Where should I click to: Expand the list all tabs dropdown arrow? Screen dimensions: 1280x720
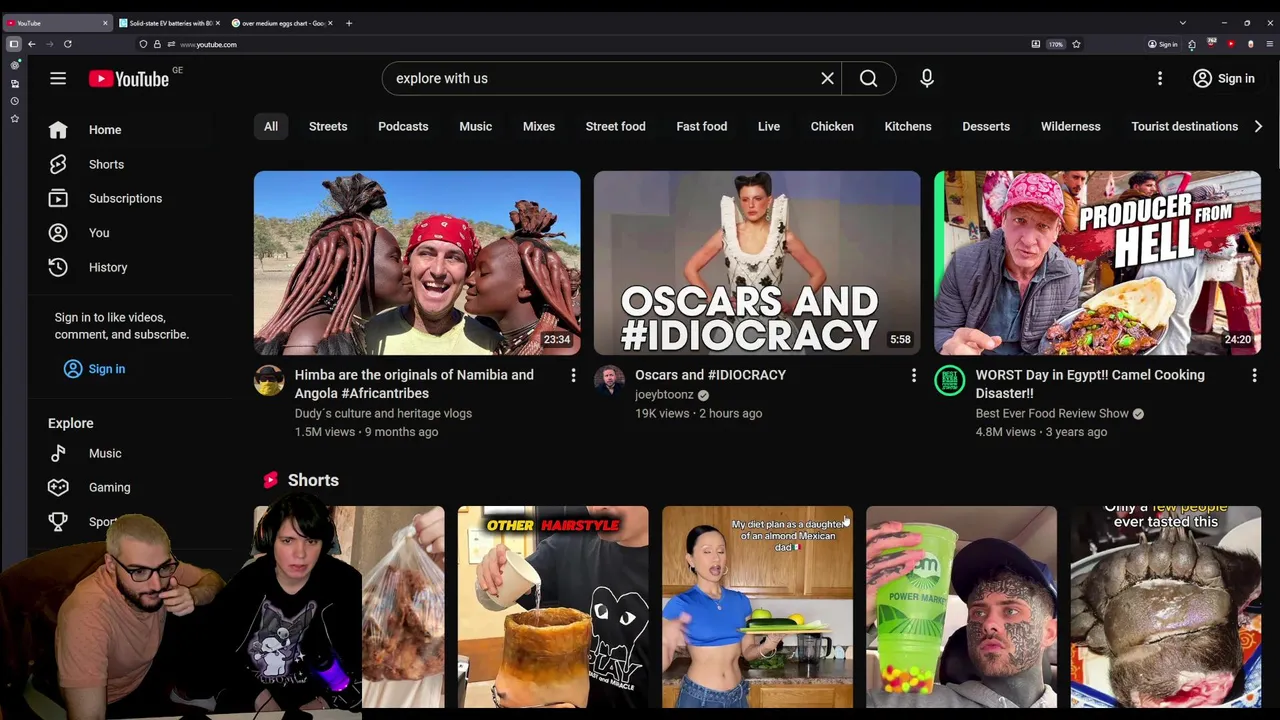point(1182,23)
